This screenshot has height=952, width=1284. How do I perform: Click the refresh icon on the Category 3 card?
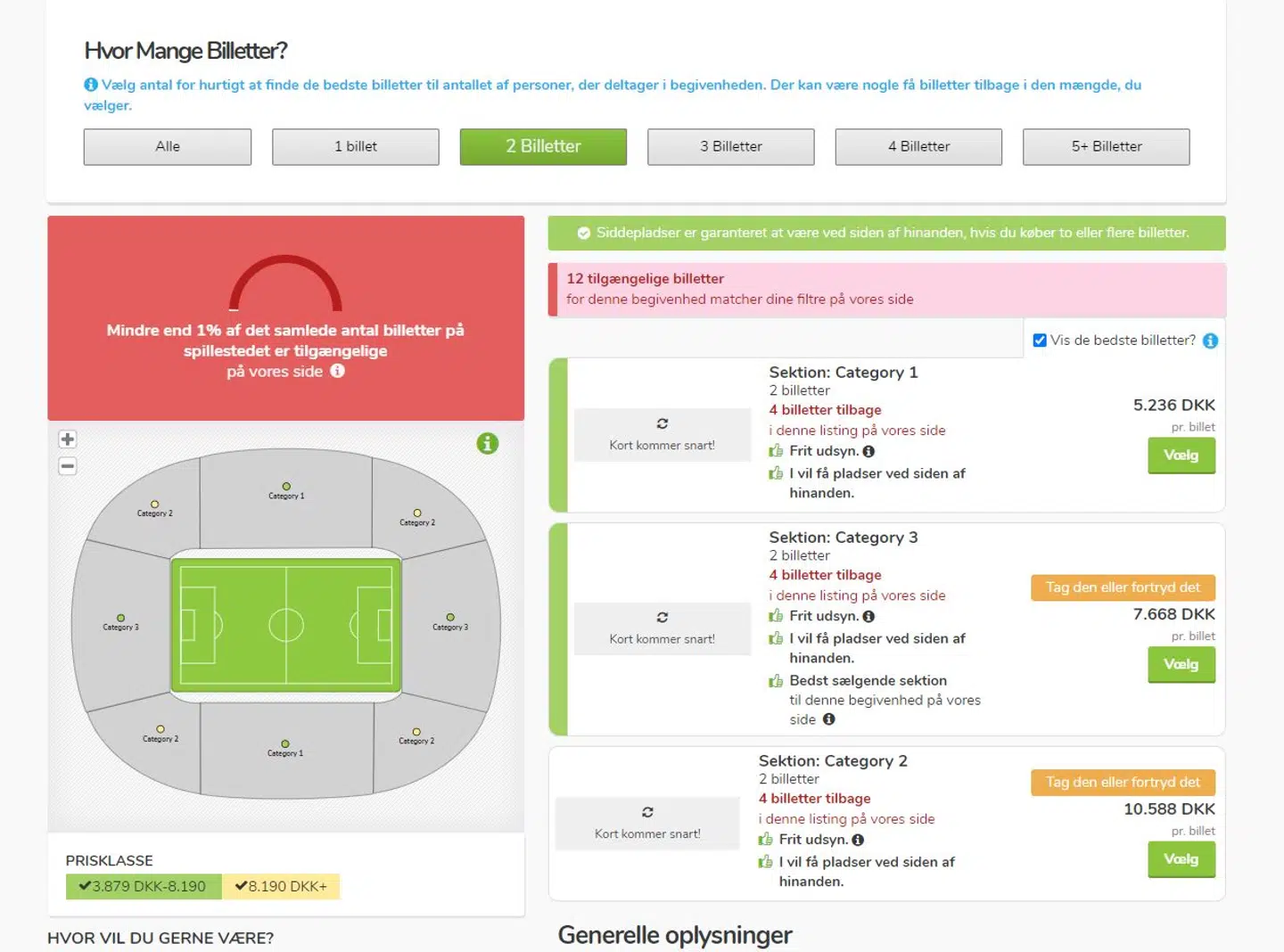(663, 617)
